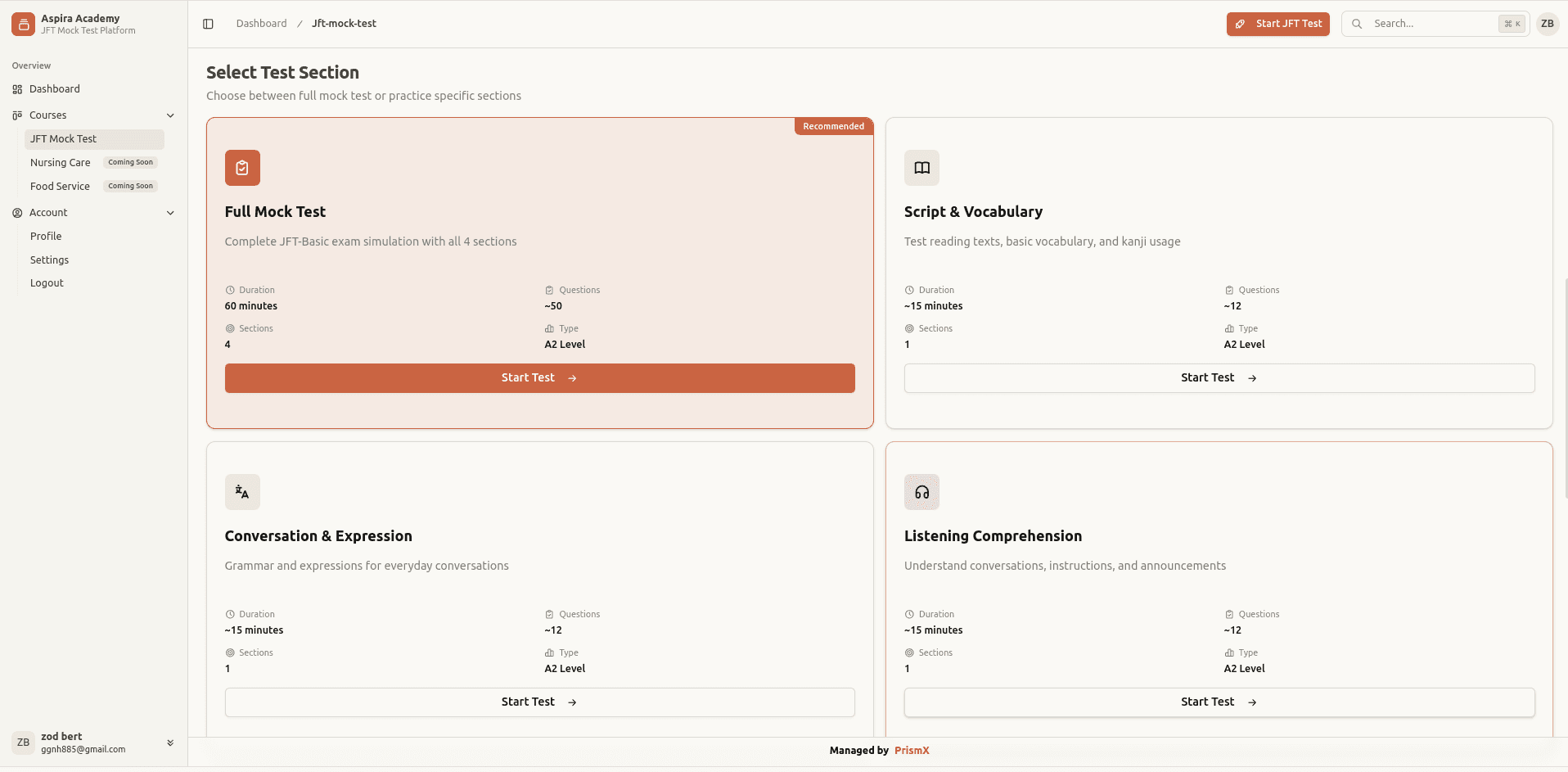Viewport: 1568px width, 772px height.
Task: Click the search magnifier icon
Action: (1357, 24)
